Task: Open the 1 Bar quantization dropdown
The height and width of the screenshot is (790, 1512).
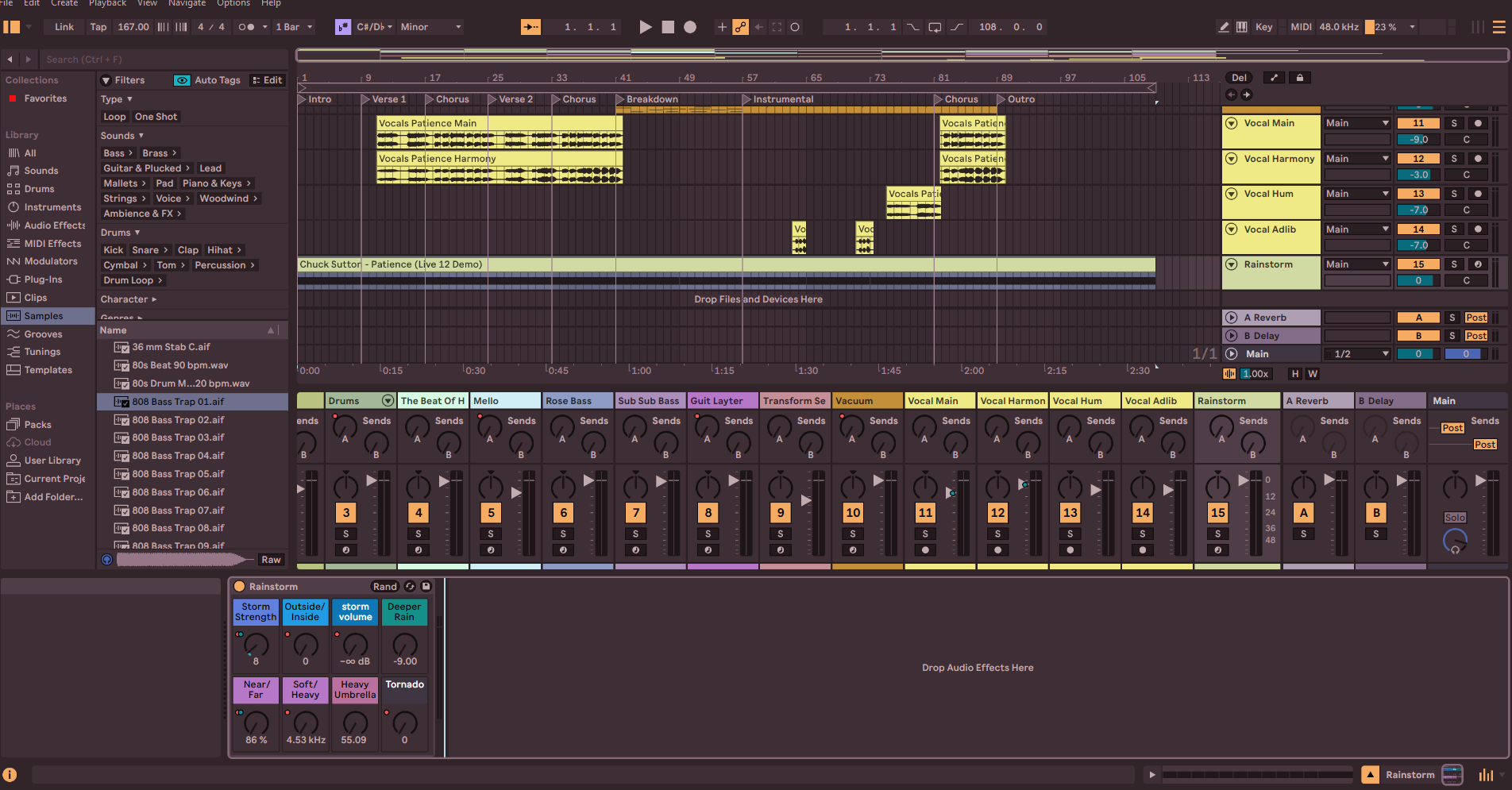Action: pyautogui.click(x=293, y=26)
